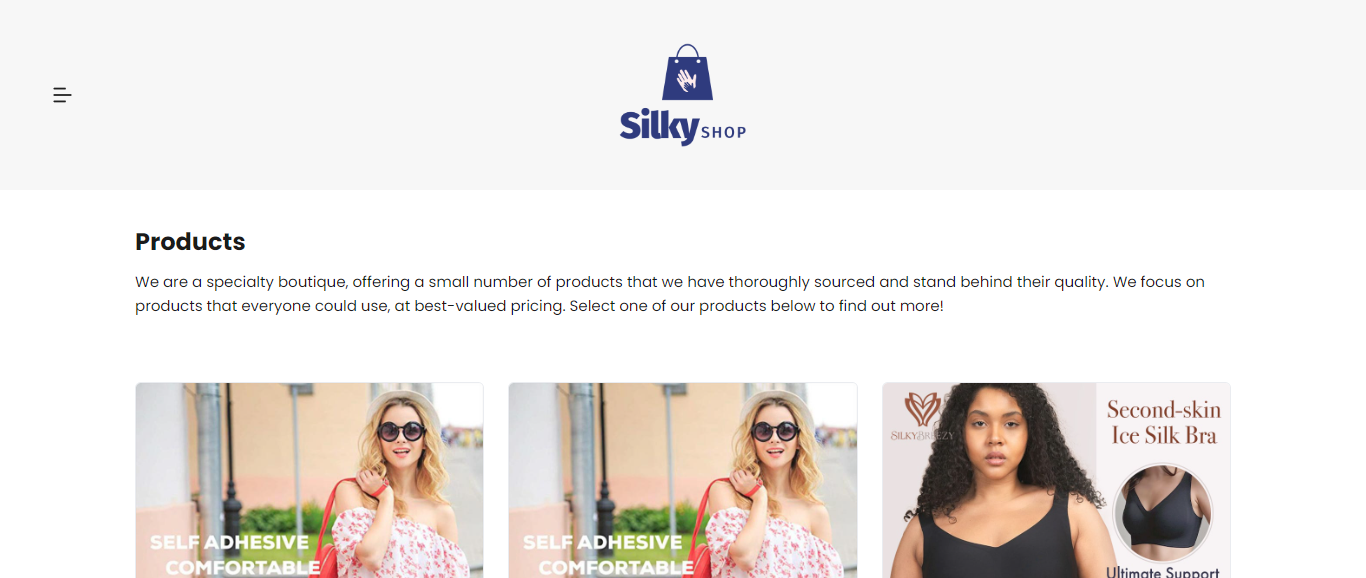Open the first self adhesive product card
Image resolution: width=1366 pixels, height=578 pixels.
point(309,480)
